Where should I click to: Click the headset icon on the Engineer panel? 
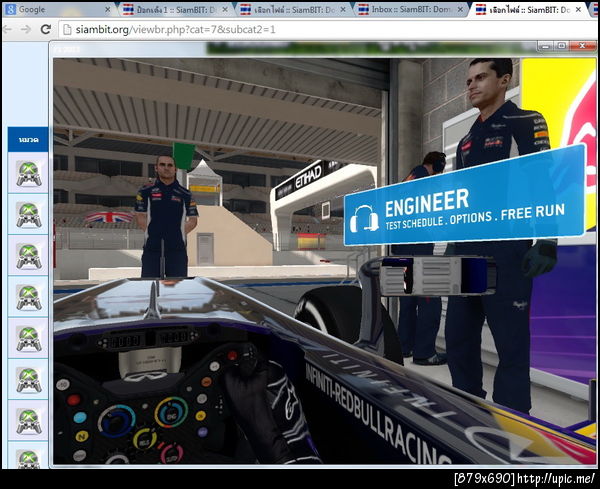coord(364,218)
